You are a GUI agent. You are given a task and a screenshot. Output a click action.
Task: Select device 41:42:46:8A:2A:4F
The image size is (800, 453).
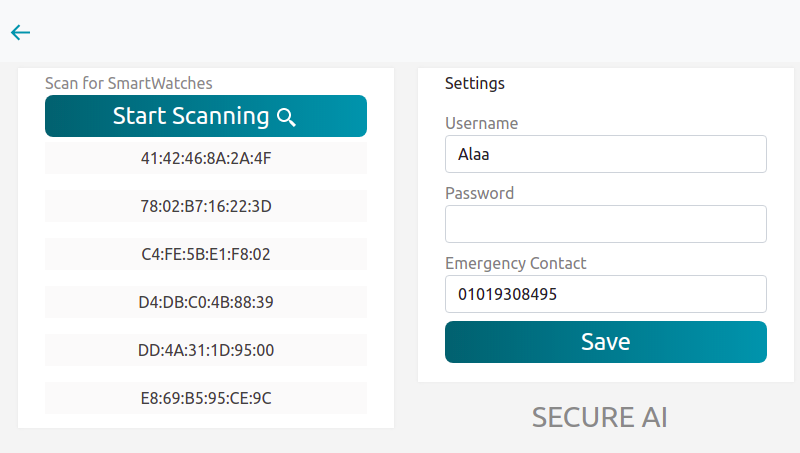pyautogui.click(x=206, y=158)
